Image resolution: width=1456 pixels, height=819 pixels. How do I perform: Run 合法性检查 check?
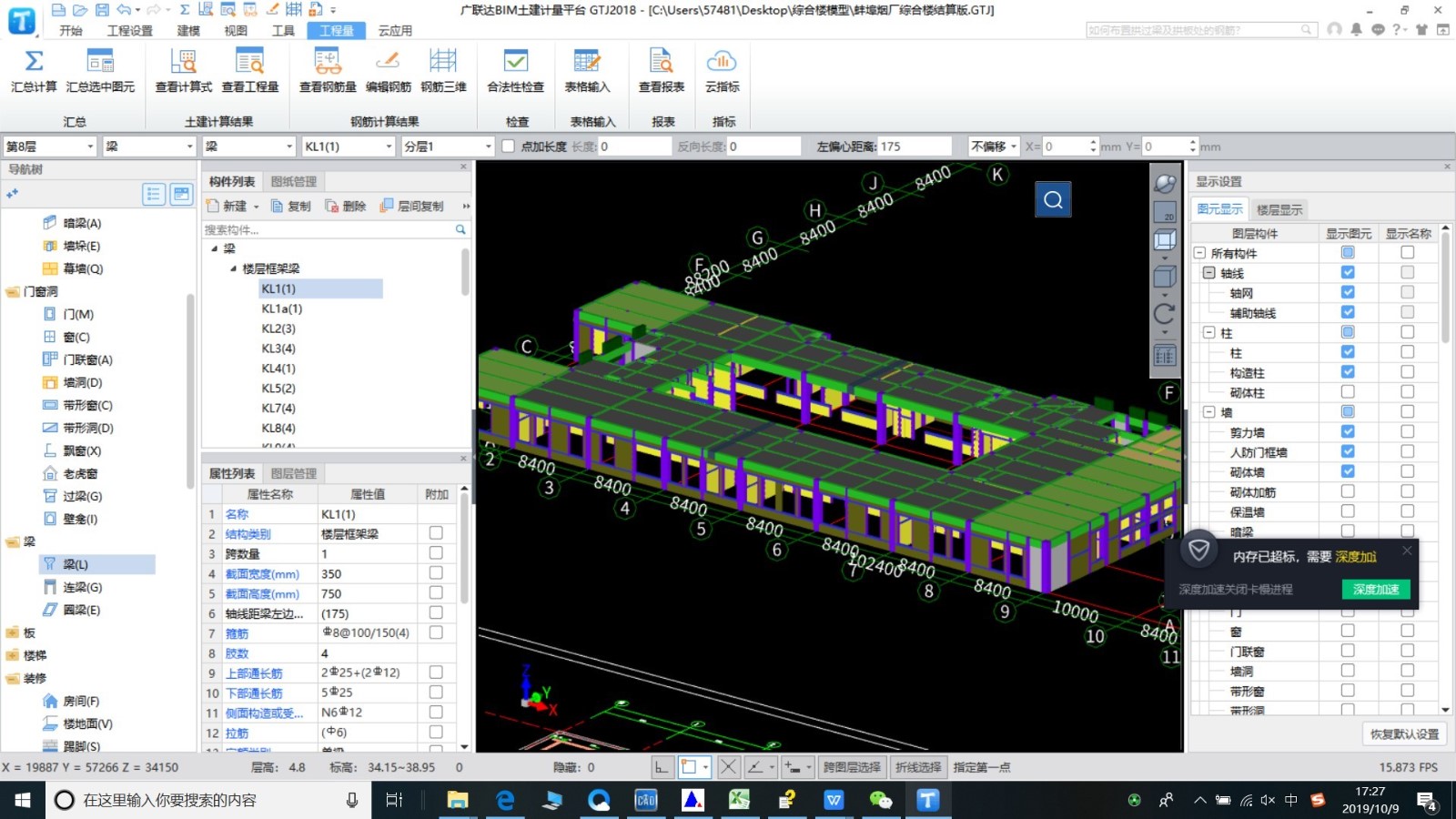pyautogui.click(x=516, y=71)
